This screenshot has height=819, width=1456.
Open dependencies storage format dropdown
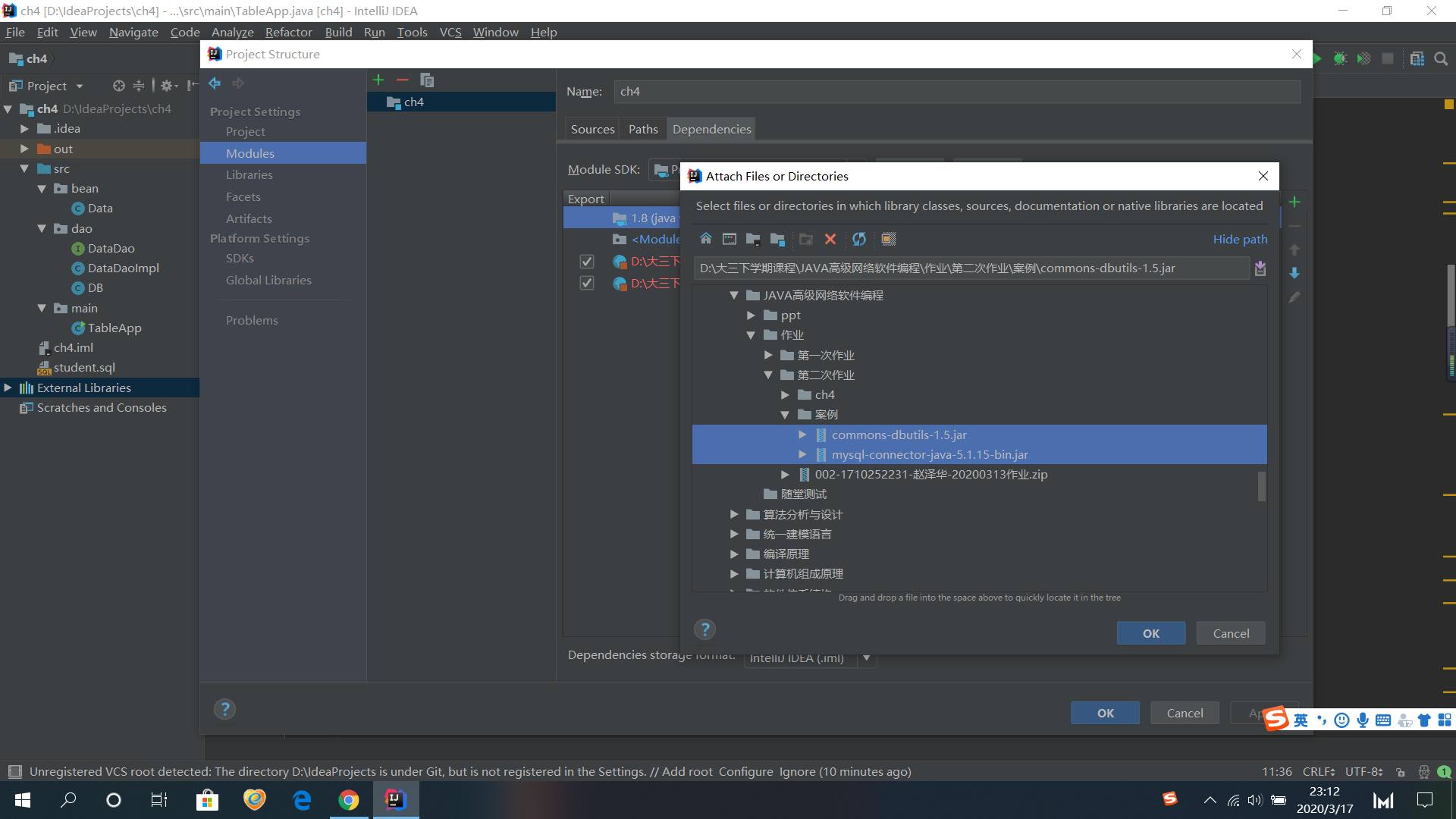[867, 657]
